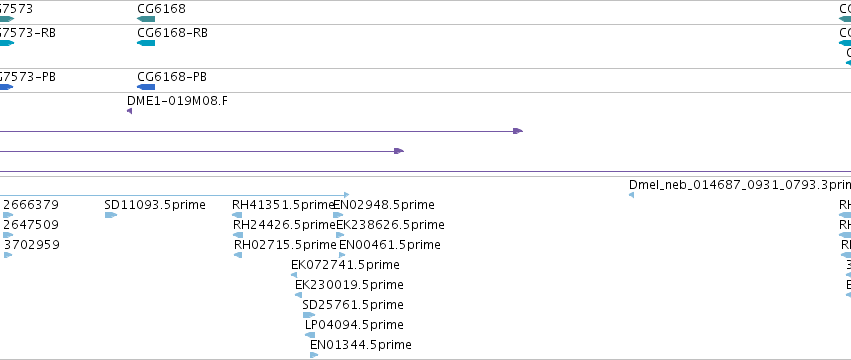851x360 pixels.
Task: Select the EN02948.5prime EST arrow
Action: click(x=338, y=215)
